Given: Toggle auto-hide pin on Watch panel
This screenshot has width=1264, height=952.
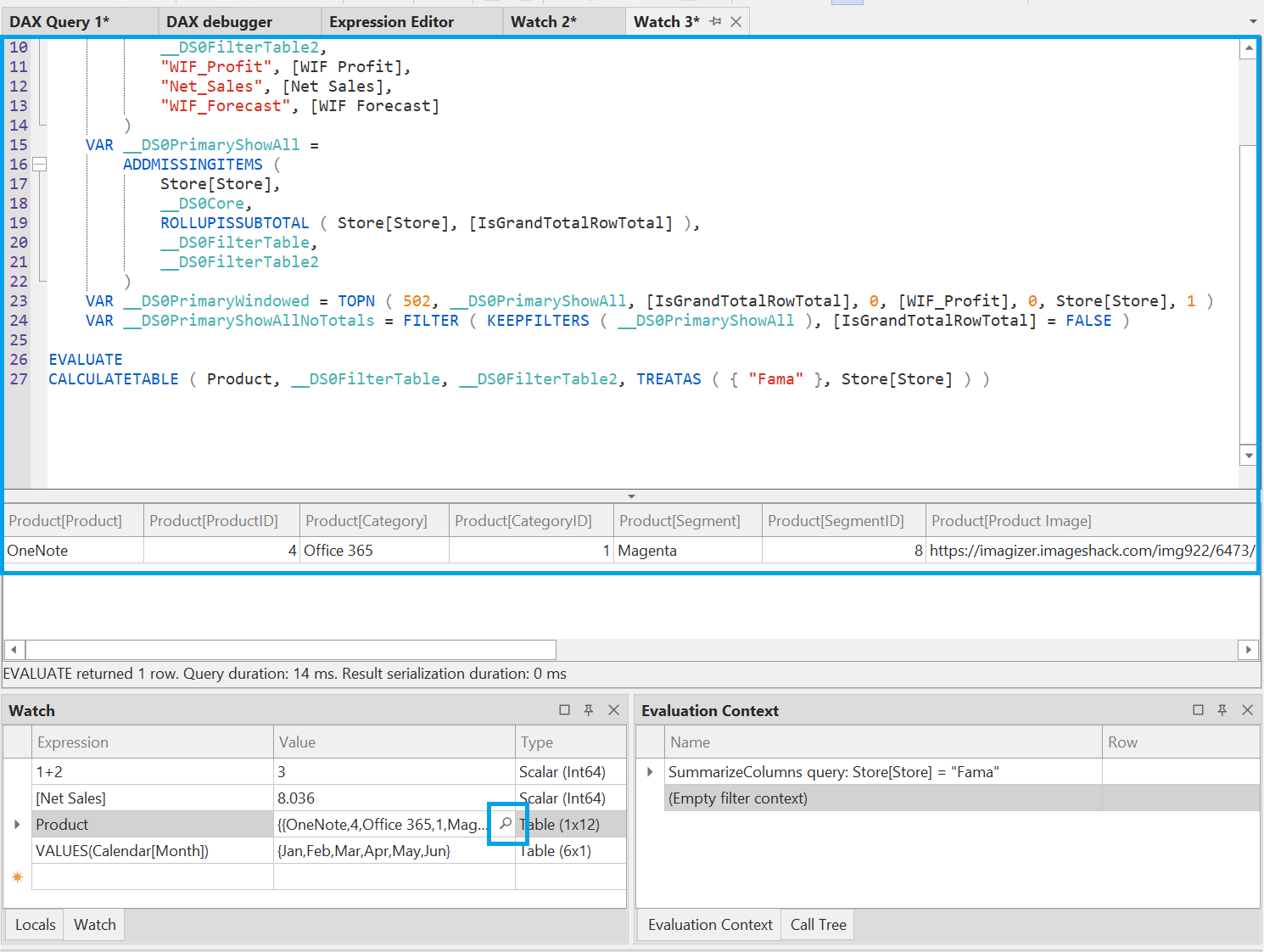Looking at the screenshot, I should point(589,710).
